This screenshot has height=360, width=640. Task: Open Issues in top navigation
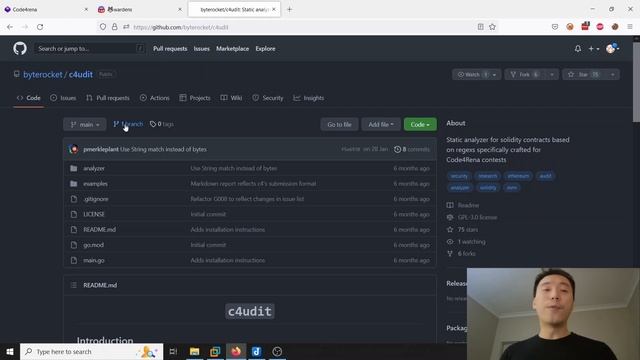pos(201,49)
